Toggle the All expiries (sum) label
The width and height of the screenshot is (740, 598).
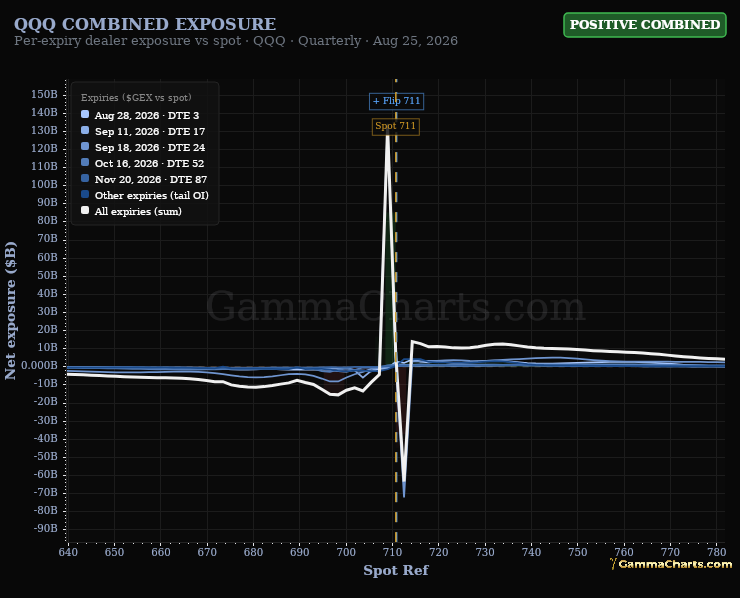click(x=138, y=211)
